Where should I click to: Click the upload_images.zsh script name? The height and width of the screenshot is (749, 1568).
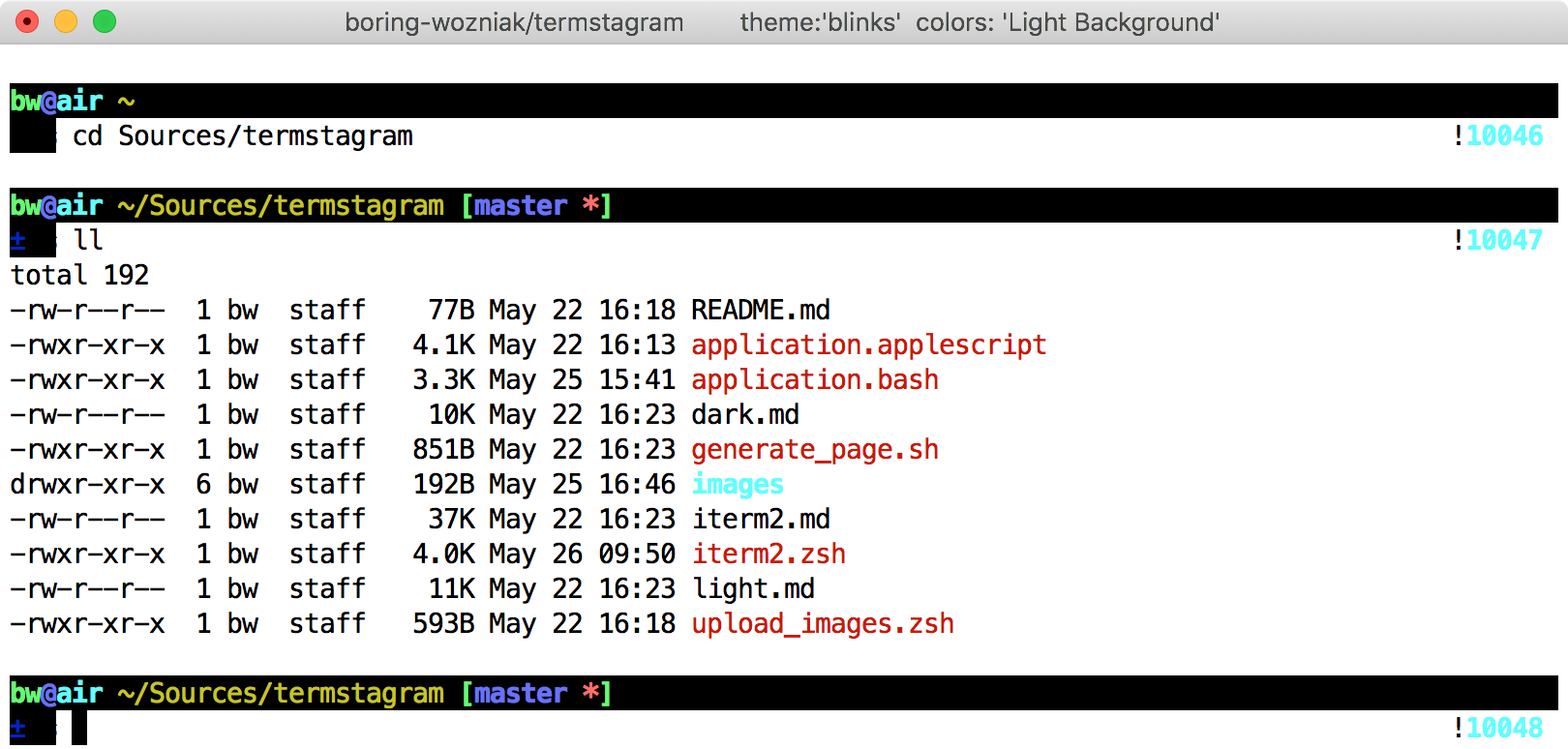[x=822, y=623]
